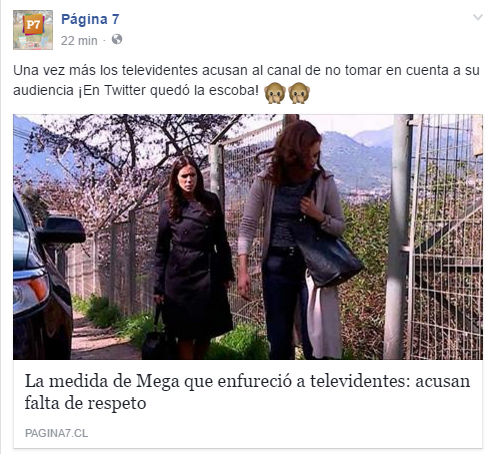Screen dimensions: 491x454
Task: Click the Página 7 page name
Action: 90,19
